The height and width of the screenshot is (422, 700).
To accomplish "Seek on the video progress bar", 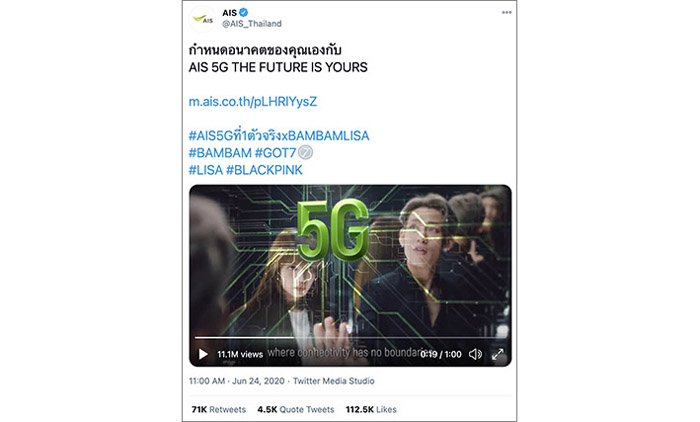I will (350, 338).
